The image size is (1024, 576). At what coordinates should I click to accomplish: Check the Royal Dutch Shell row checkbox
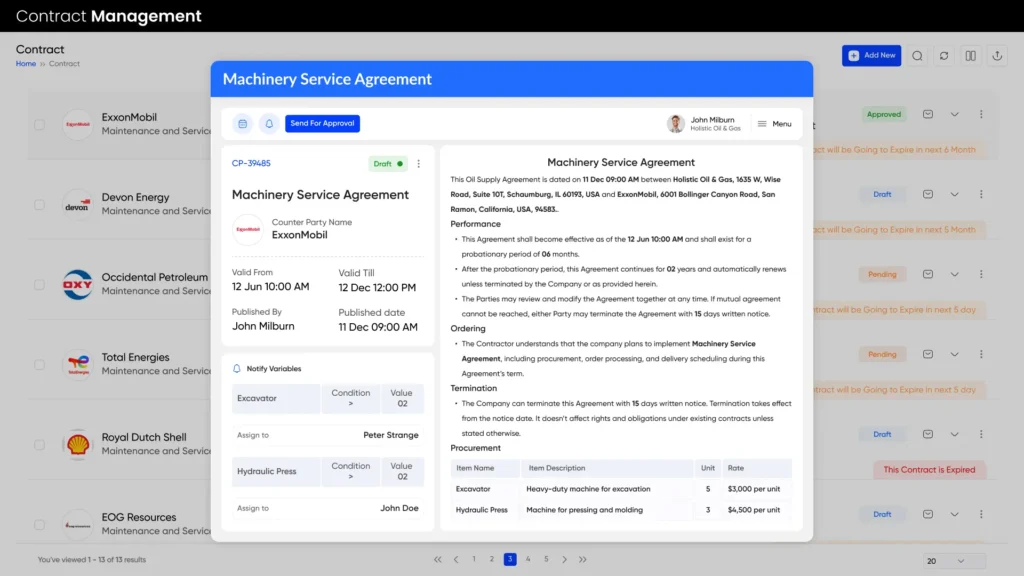[x=40, y=444]
